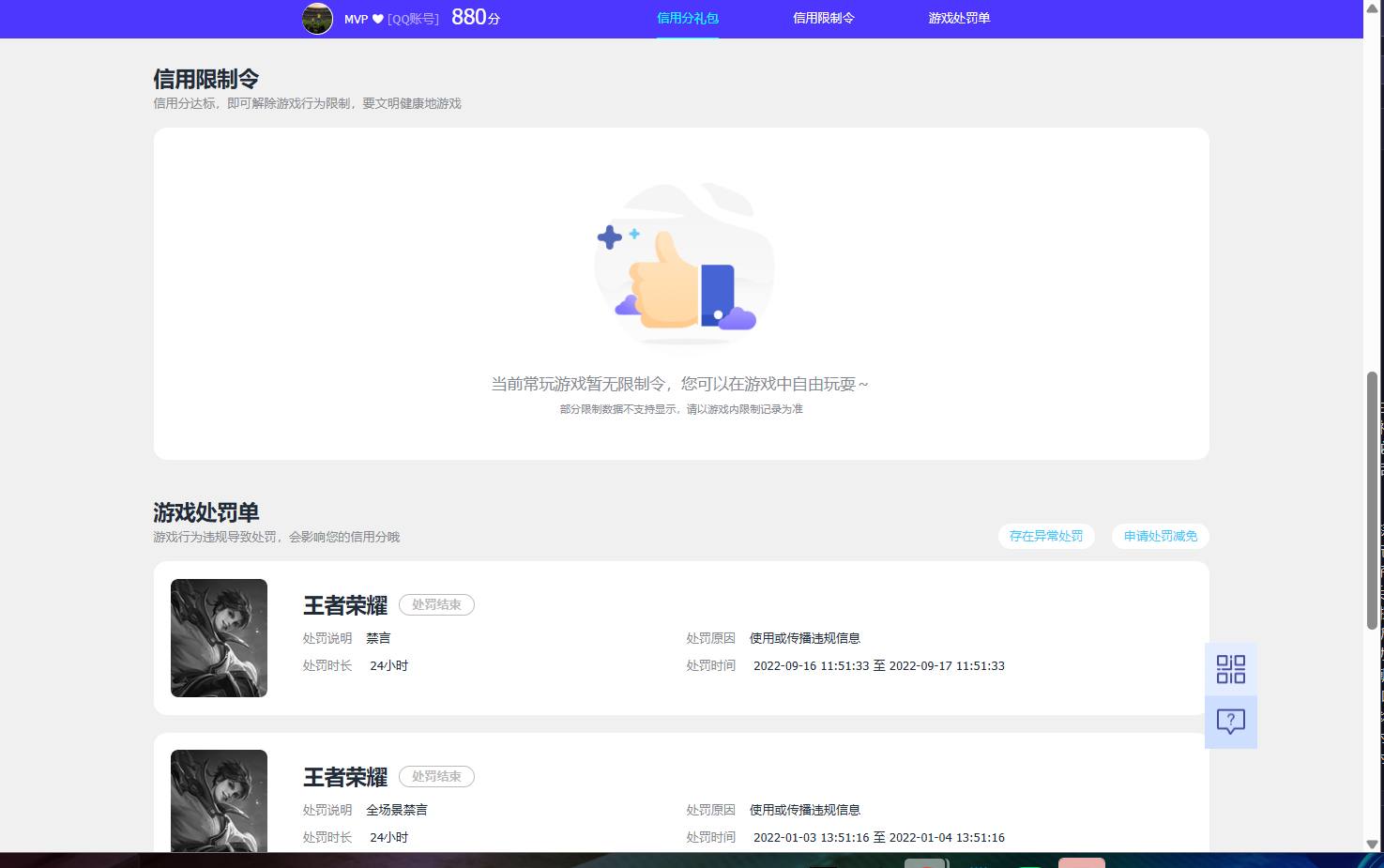Click the 王者荣耀 title on the 2022-09-16 card
The width and height of the screenshot is (1384, 868).
click(345, 605)
